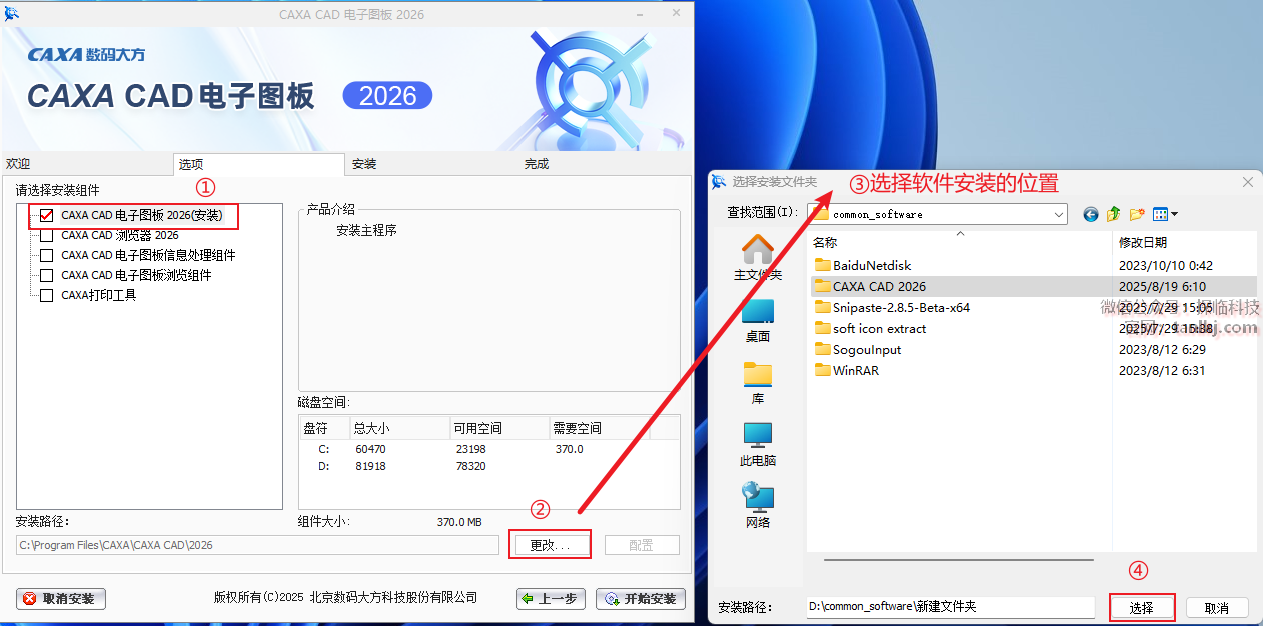Click the installer 安装路径 field showing C:\Program Files

point(257,545)
